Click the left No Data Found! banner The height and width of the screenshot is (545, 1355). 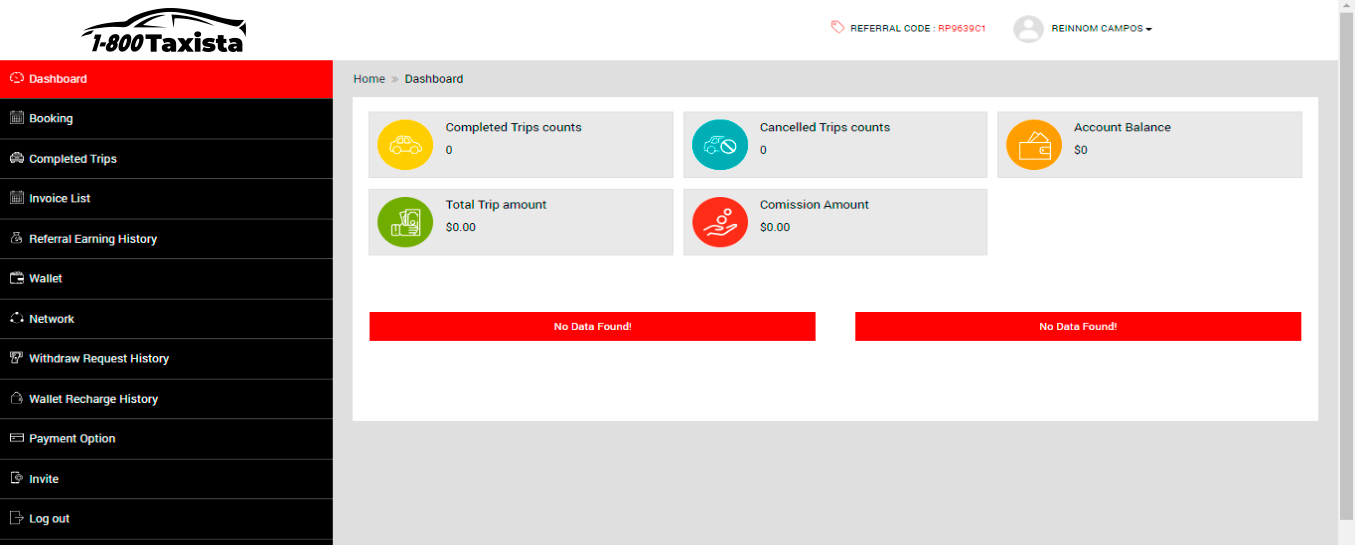point(592,326)
